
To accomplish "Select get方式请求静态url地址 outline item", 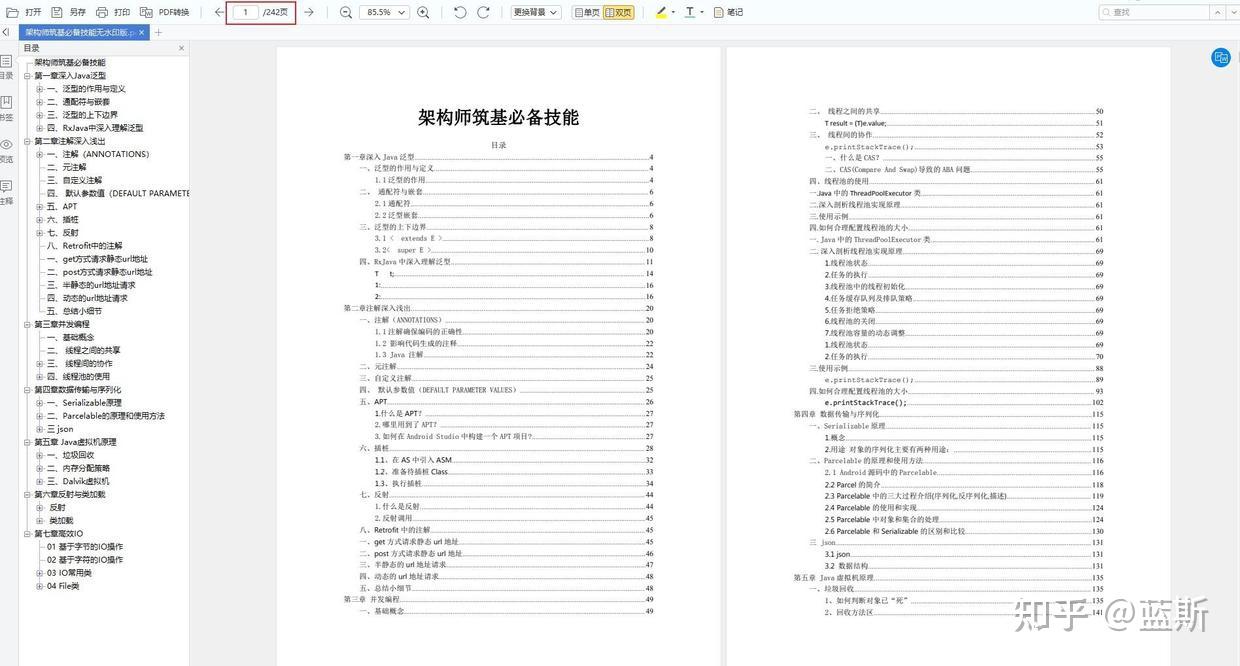I will point(98,259).
